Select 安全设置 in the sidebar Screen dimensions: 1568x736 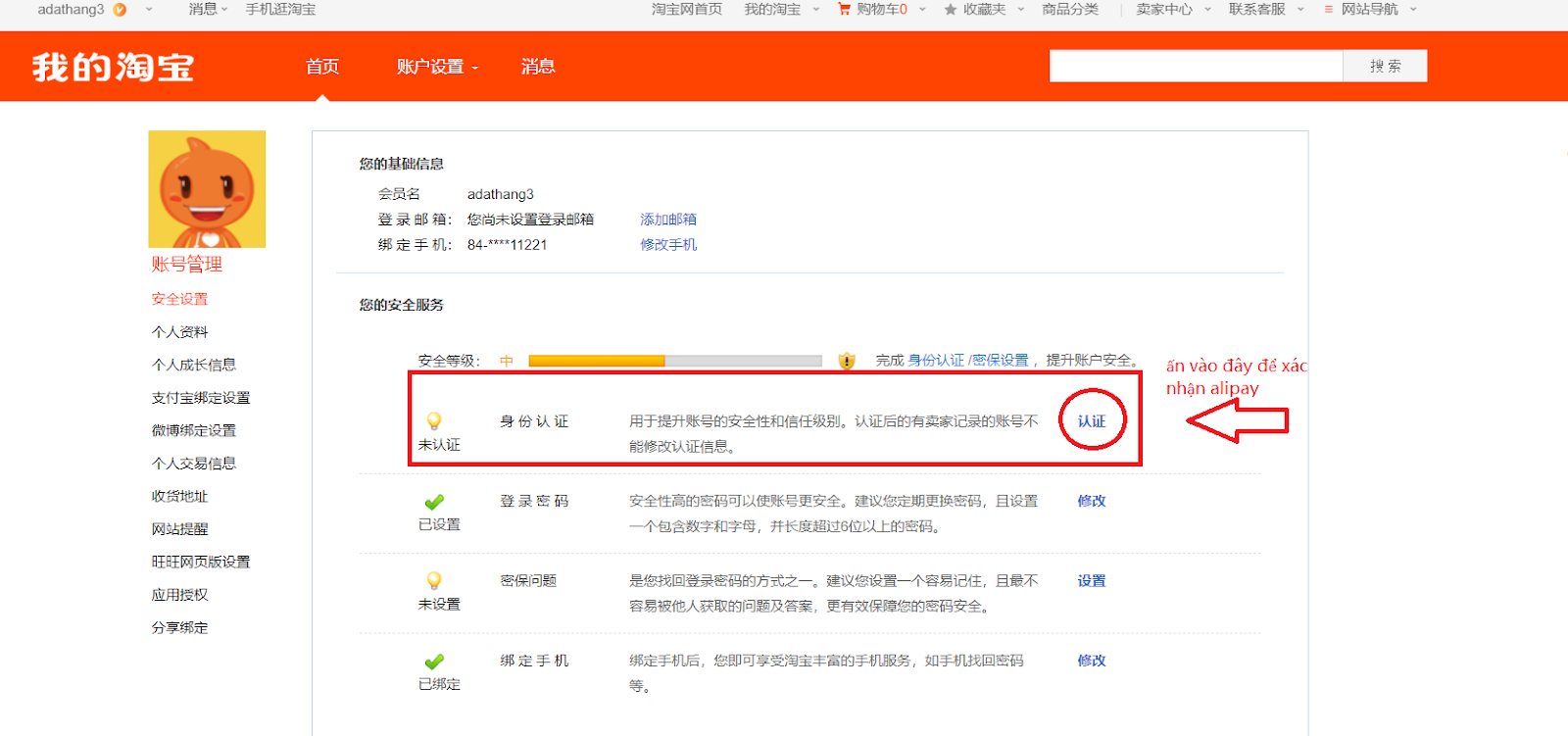(x=179, y=299)
